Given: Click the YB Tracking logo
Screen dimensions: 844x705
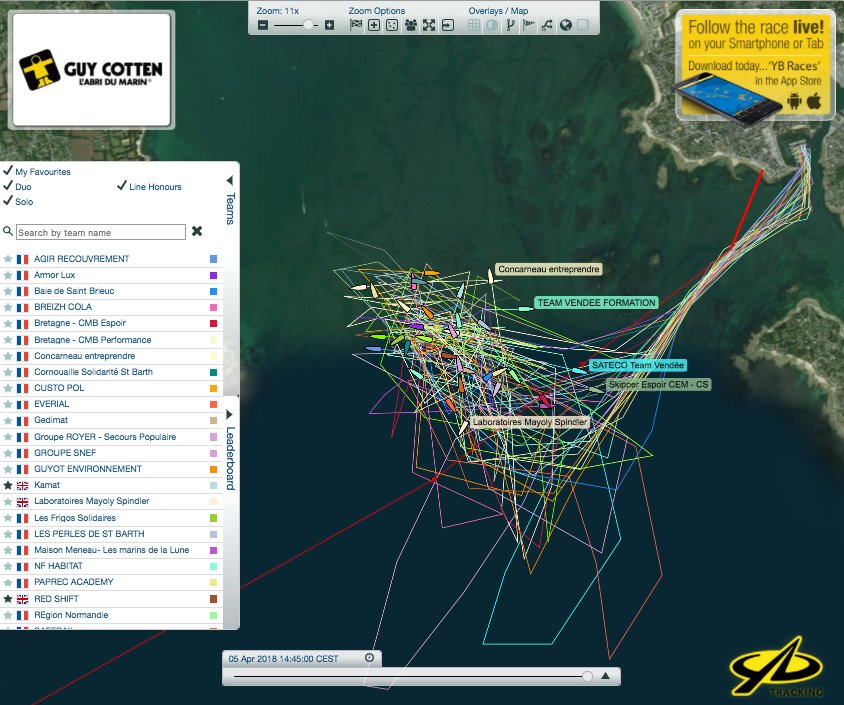Looking at the screenshot, I should click(777, 667).
